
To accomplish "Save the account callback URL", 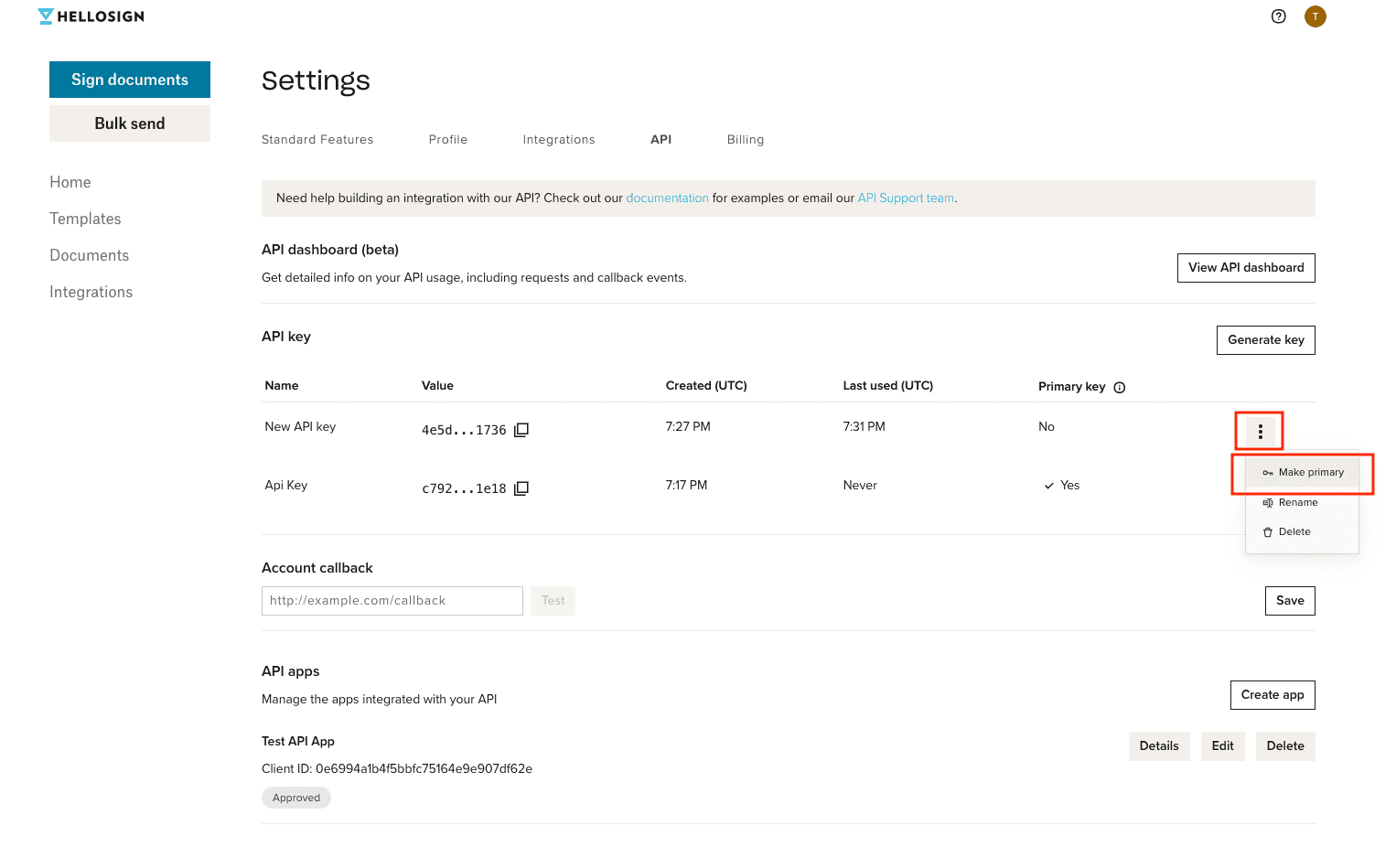I will tap(1289, 600).
